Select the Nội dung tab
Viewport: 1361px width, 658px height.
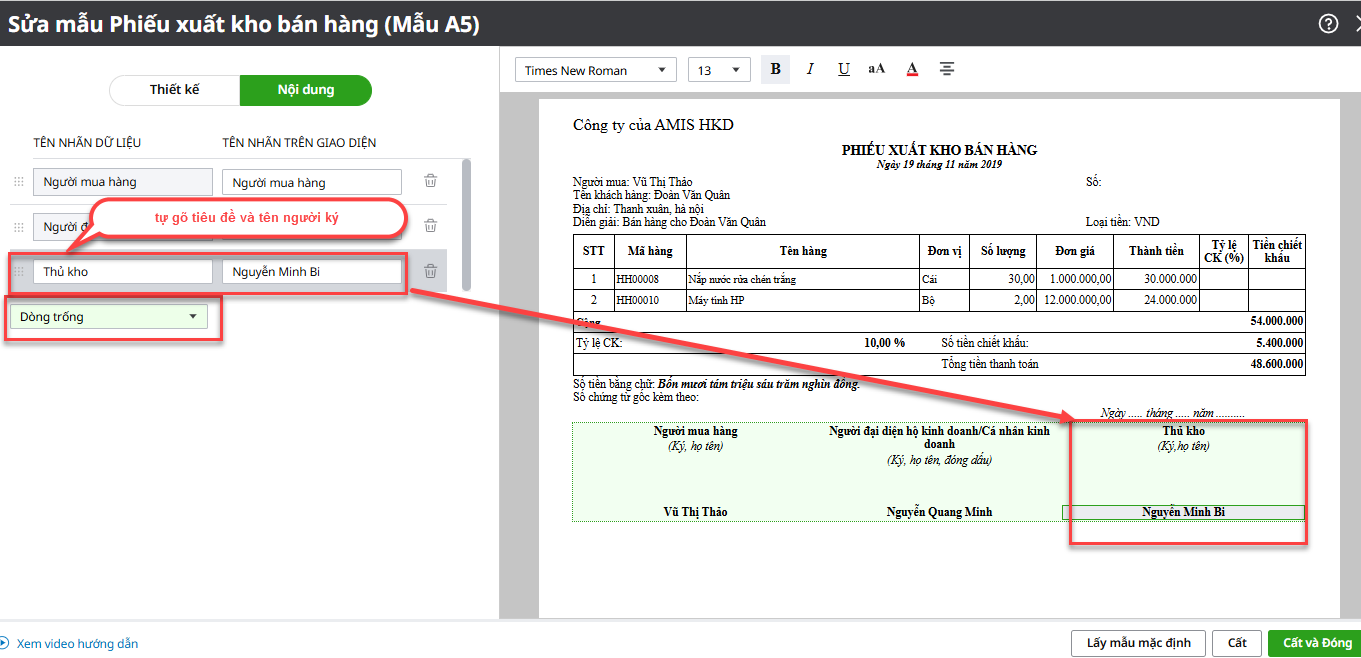tap(306, 90)
